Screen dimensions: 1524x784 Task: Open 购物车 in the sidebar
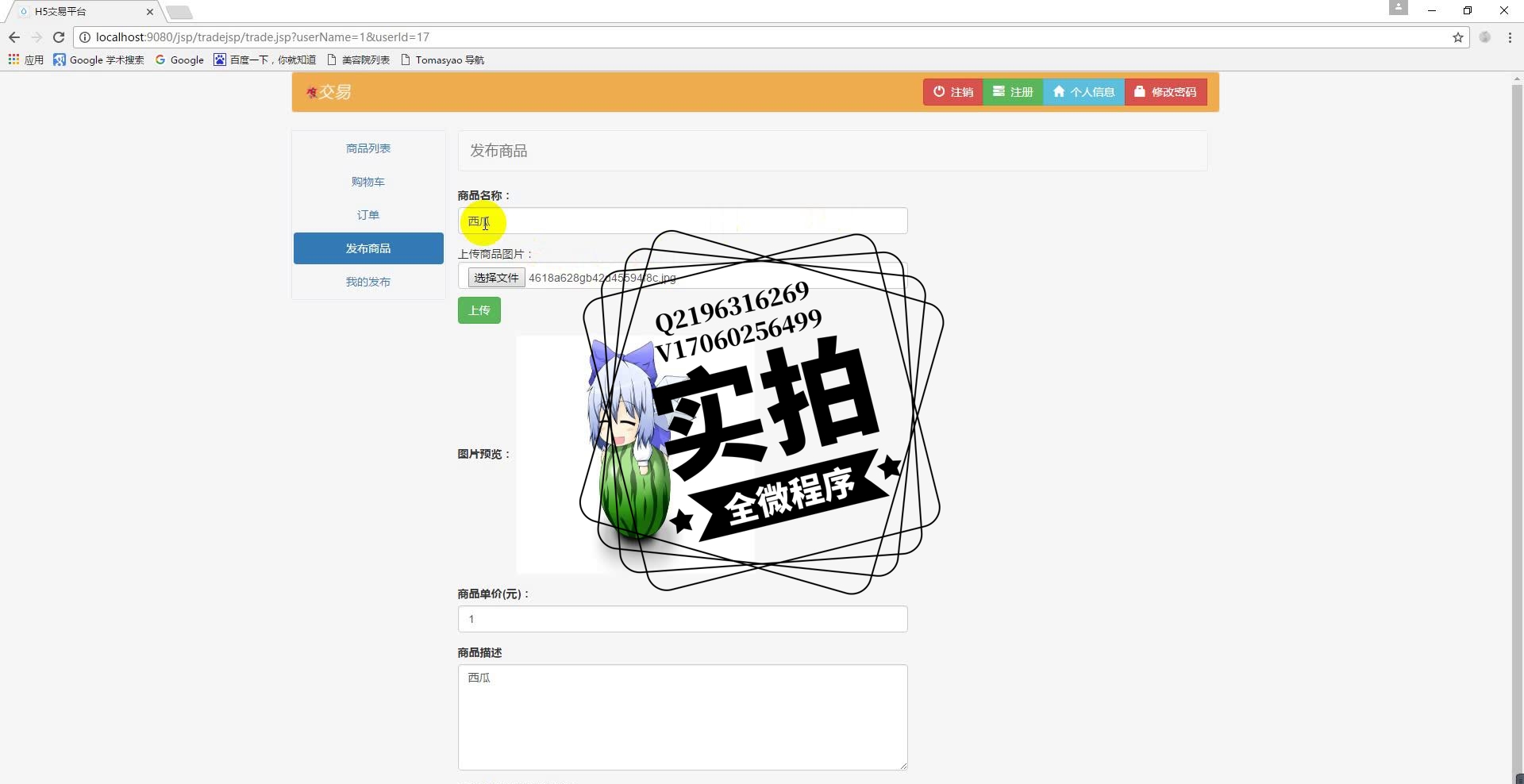(x=368, y=182)
